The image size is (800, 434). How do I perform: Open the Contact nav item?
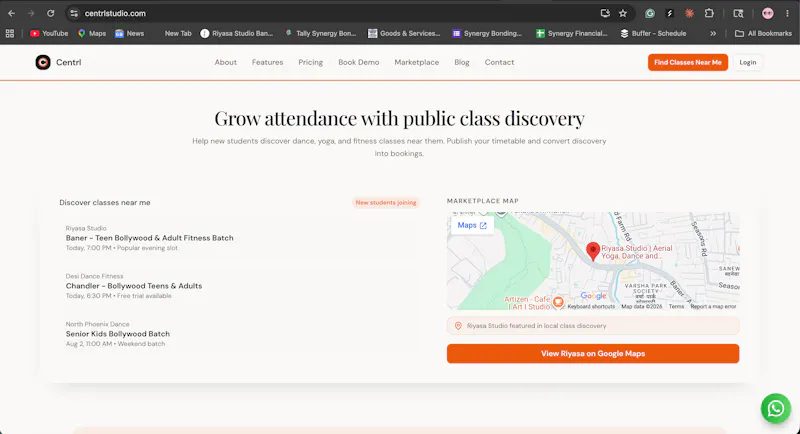click(499, 62)
